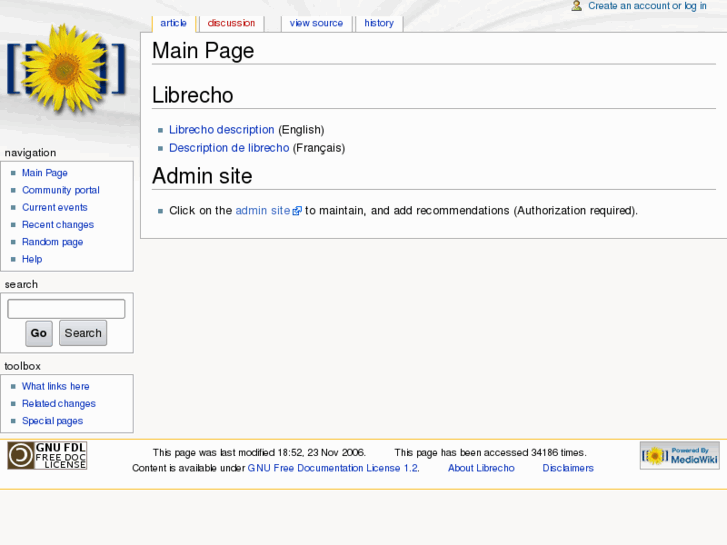Click external link icon after admin site
The width and height of the screenshot is (727, 545).
click(297, 211)
